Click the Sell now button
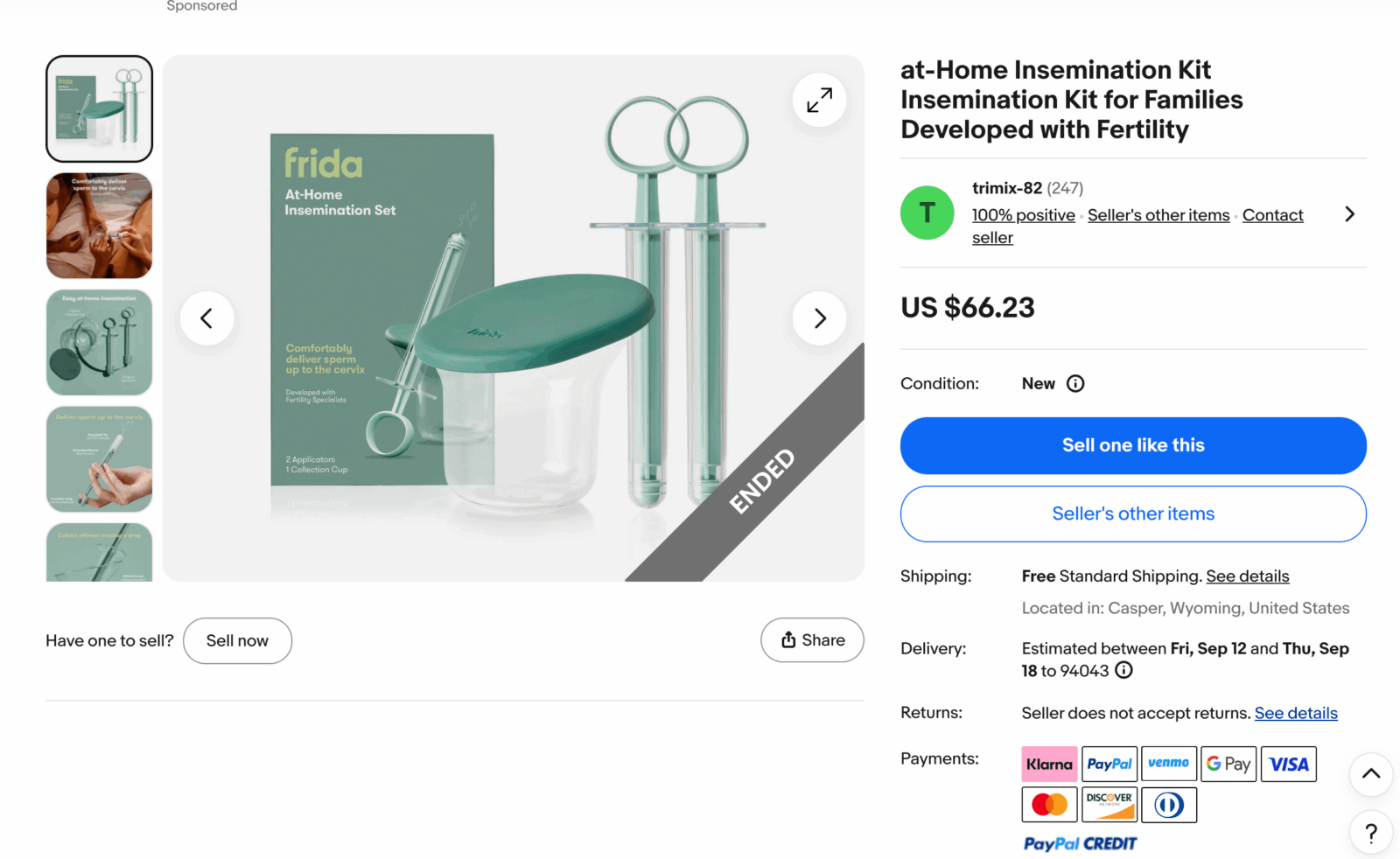1400x859 pixels. tap(237, 641)
